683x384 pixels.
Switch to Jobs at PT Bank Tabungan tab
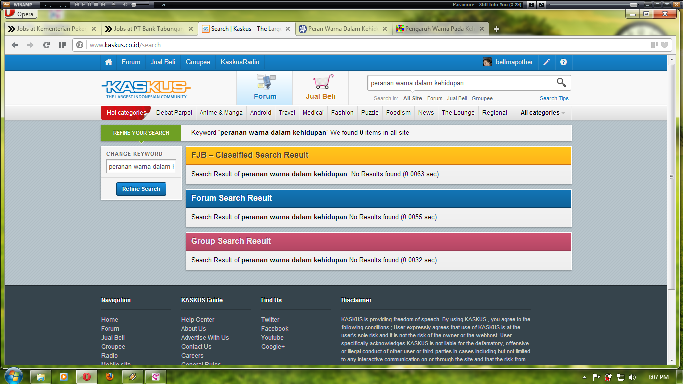coord(148,29)
